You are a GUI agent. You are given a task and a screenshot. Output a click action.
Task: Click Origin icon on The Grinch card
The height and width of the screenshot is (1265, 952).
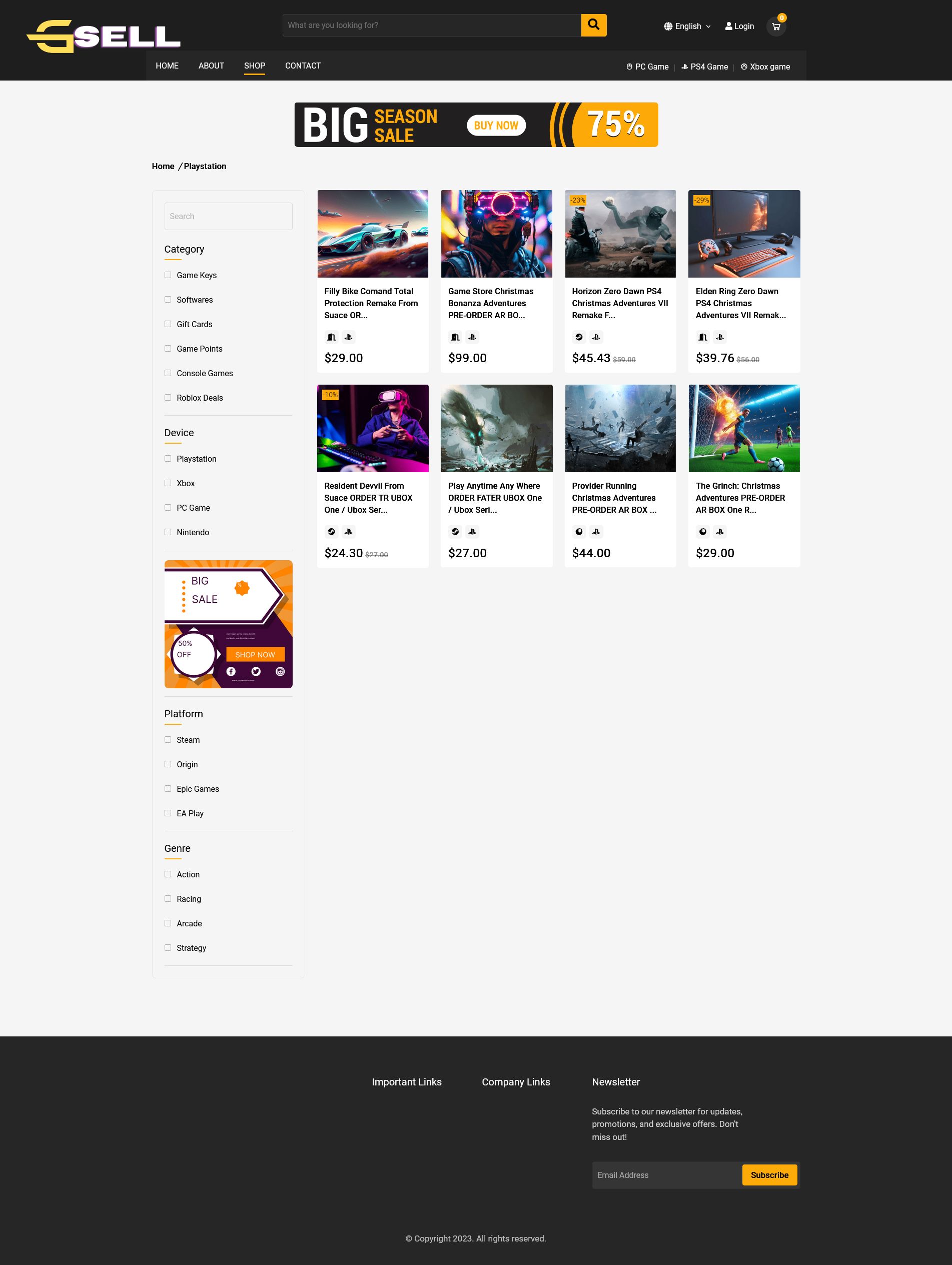[x=702, y=532]
